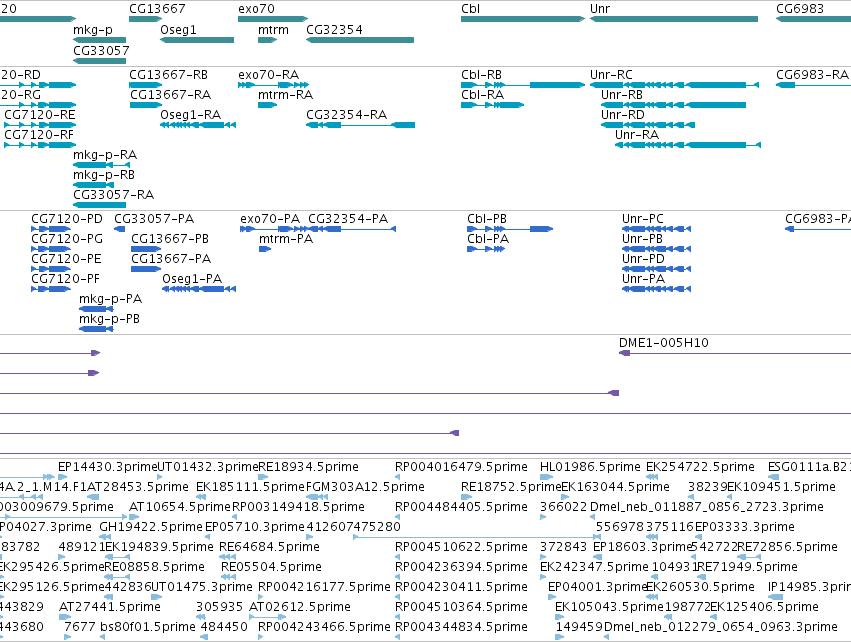851x642 pixels.
Task: Click the mtrm gene label
Action: click(273, 30)
